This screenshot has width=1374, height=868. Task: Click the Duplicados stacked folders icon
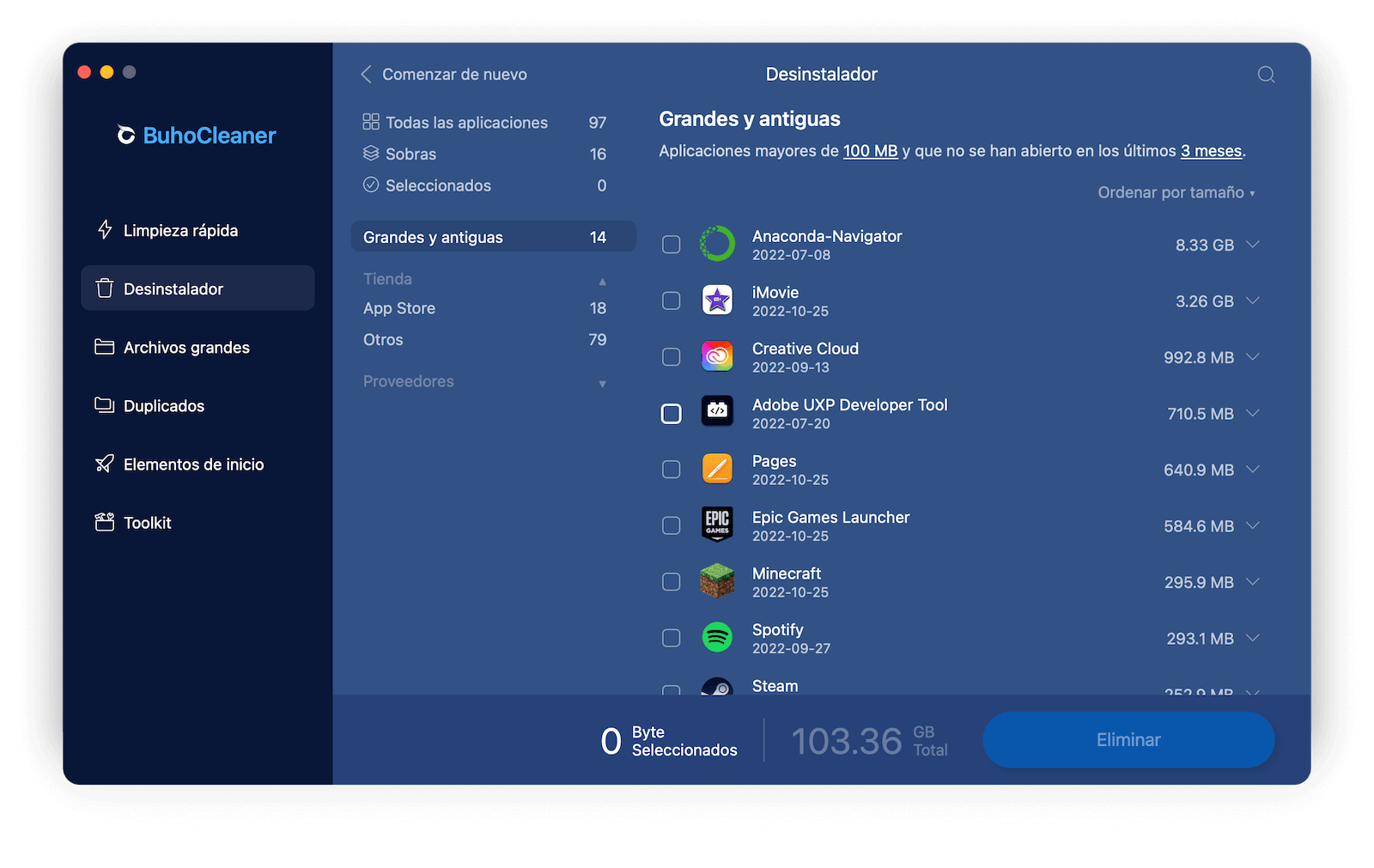[105, 405]
